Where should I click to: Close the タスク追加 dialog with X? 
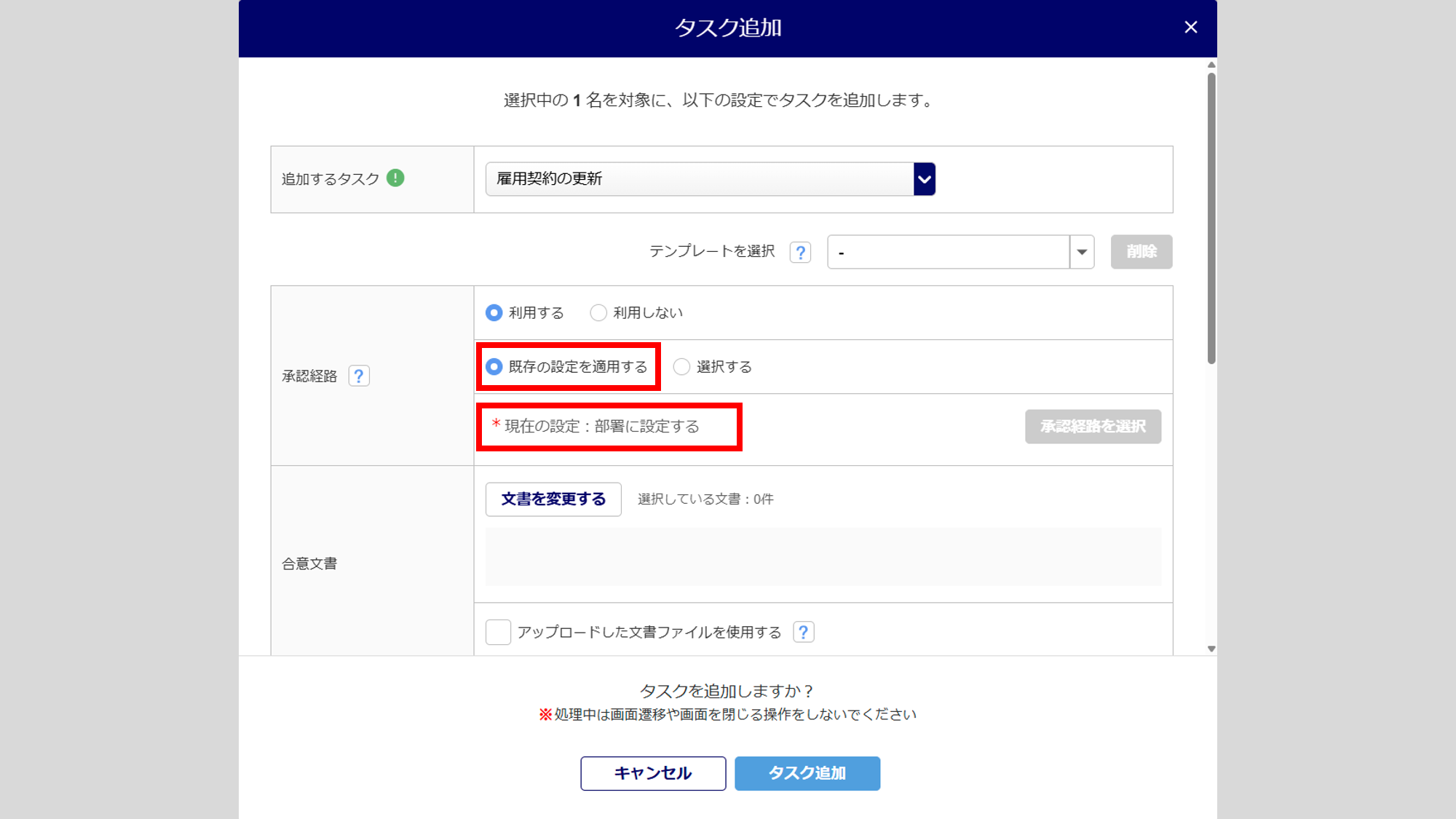(1191, 28)
